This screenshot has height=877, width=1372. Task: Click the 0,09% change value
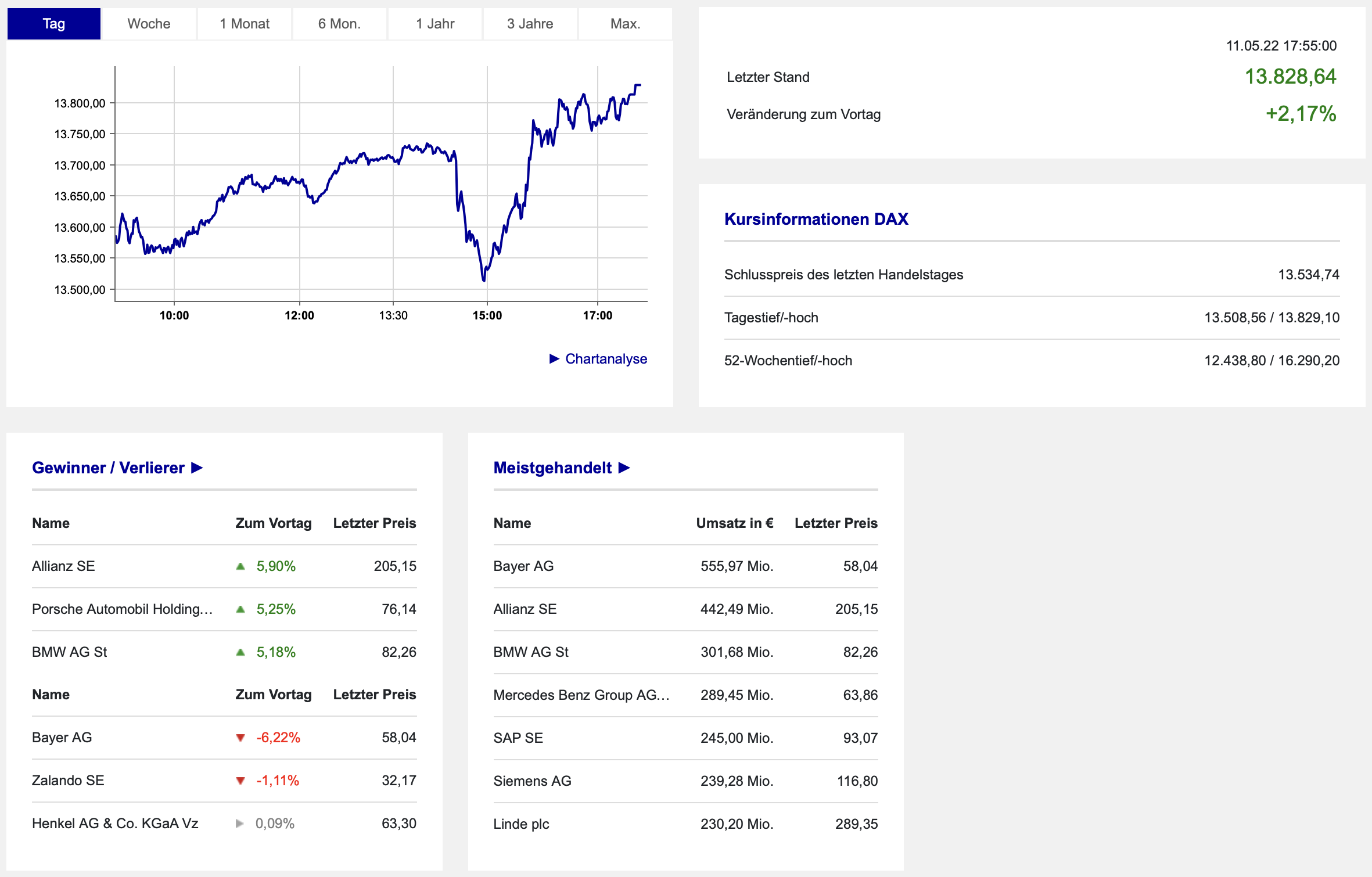pos(275,824)
